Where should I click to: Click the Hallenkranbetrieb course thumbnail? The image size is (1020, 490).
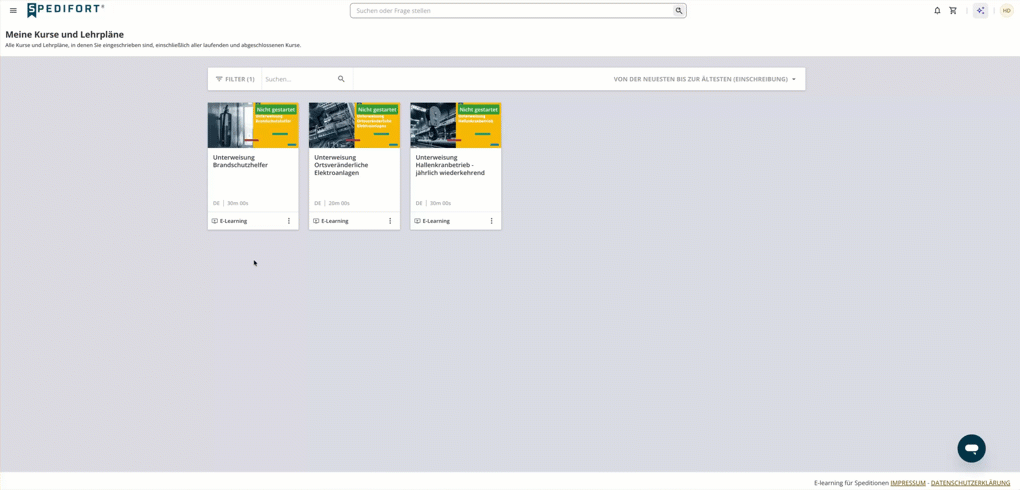456,125
